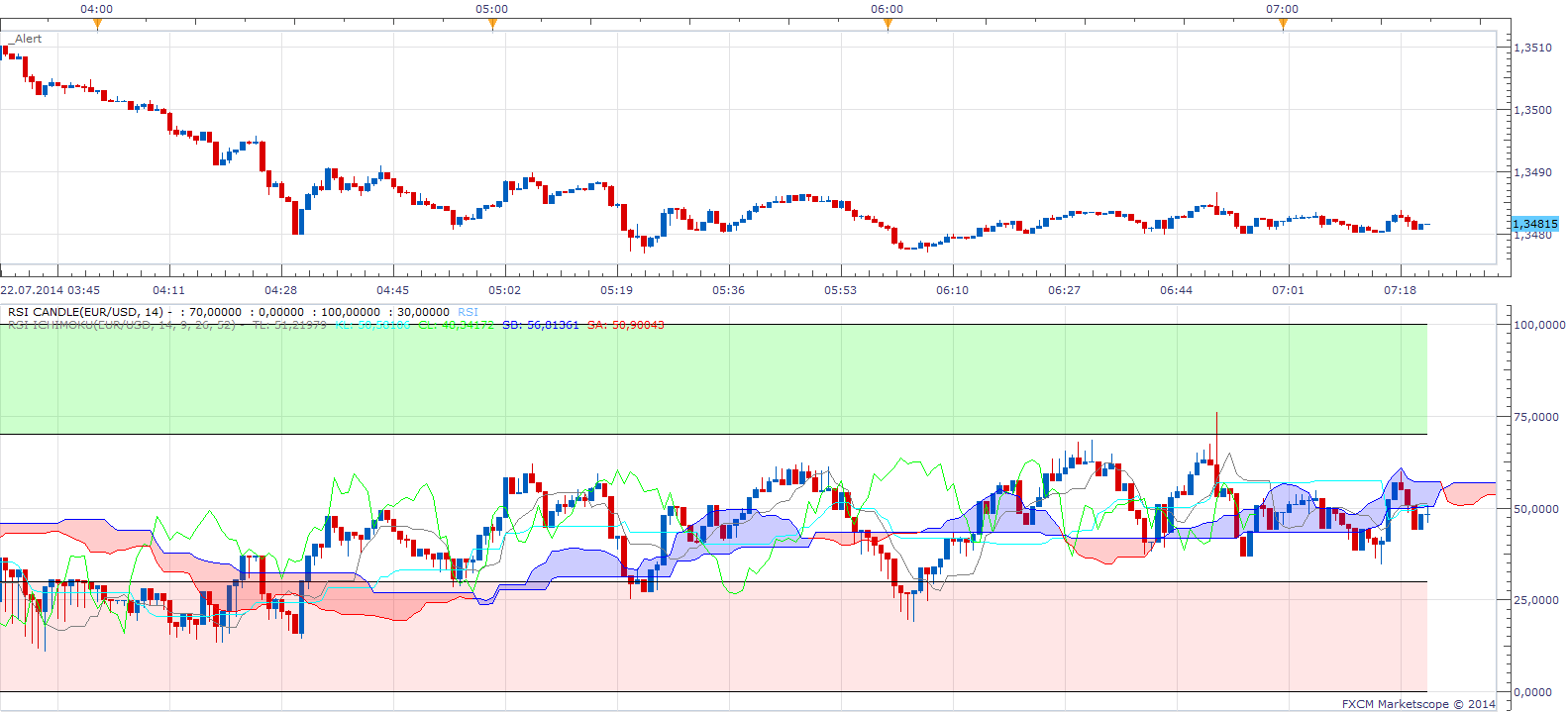Click the 05:02 time axis label
The width and height of the screenshot is (1568, 713).
tap(505, 290)
